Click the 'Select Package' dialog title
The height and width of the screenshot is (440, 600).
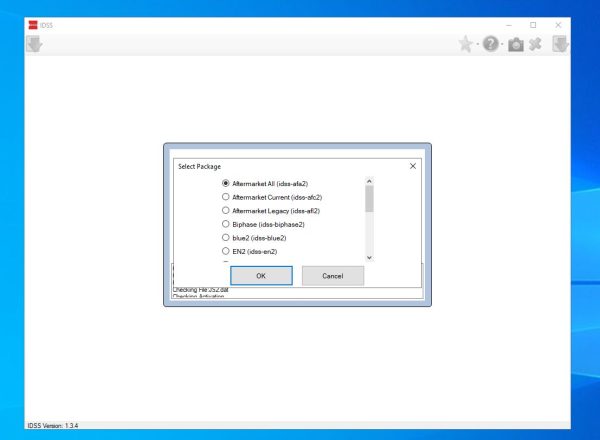tap(199, 166)
